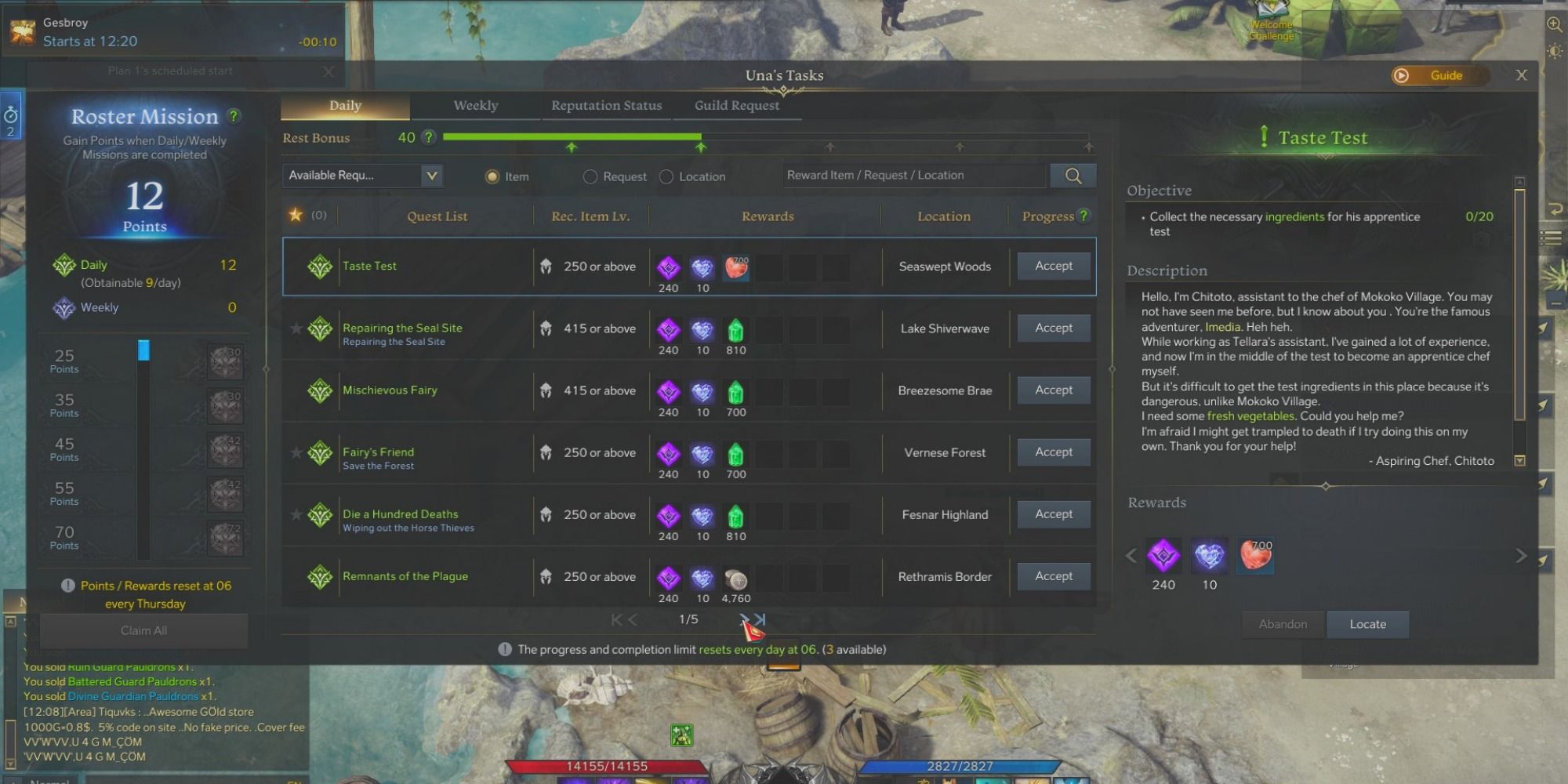
Task: Click the purple gem in the Rewards panel
Action: (1163, 556)
